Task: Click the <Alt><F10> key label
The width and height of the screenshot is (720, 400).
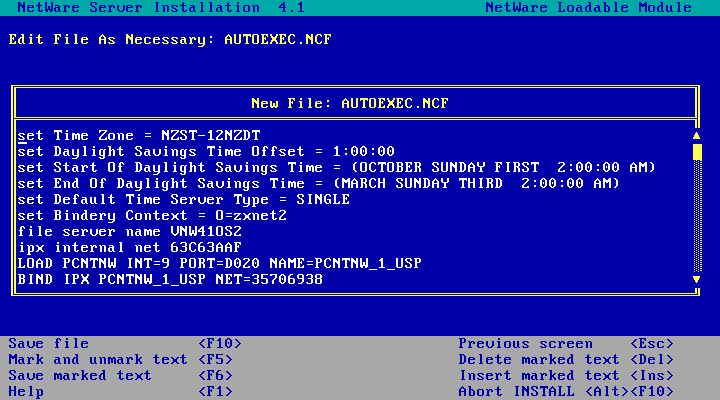Action: pos(629,391)
